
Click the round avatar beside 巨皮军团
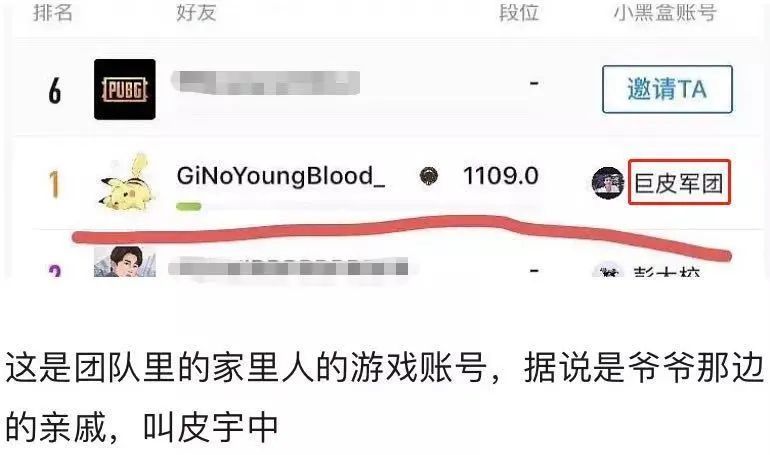(608, 183)
